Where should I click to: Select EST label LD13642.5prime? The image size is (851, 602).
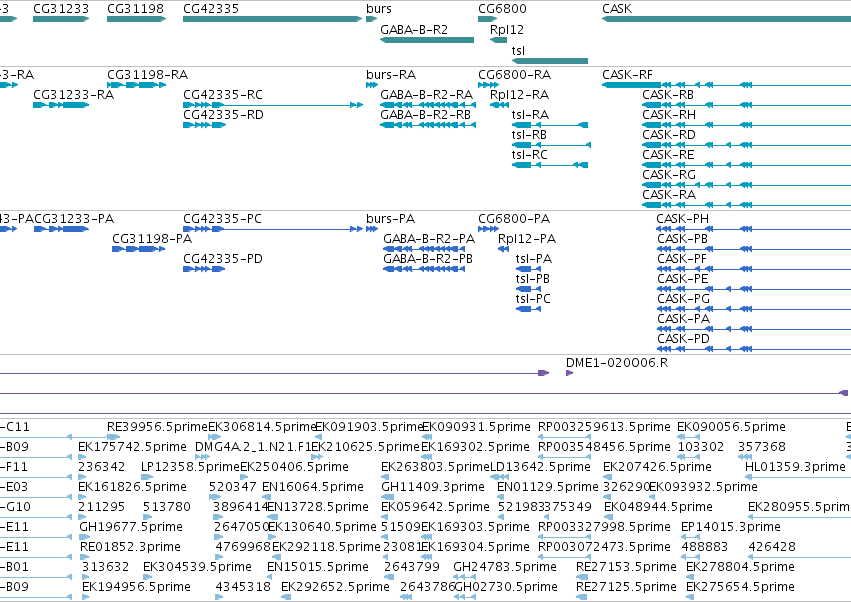(x=540, y=467)
